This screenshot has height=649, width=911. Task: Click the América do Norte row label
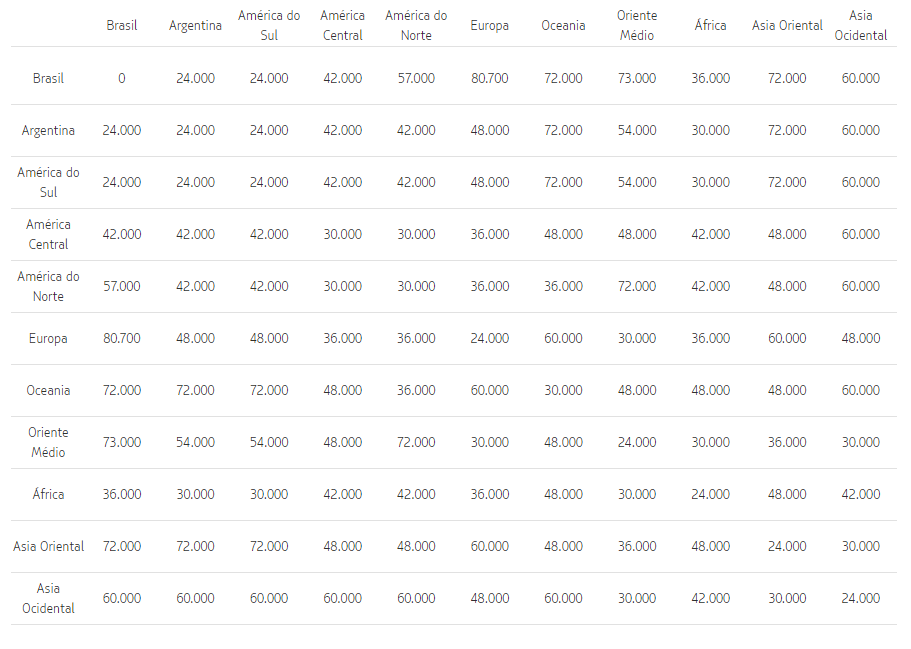pos(48,286)
